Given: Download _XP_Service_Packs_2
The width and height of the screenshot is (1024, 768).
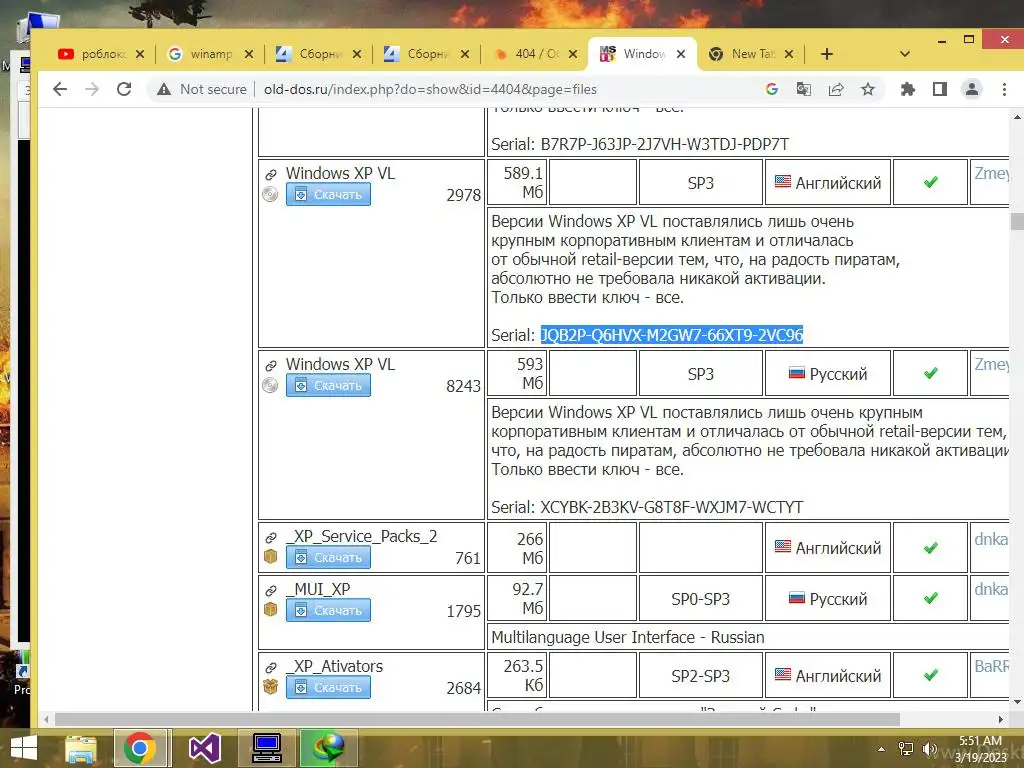Looking at the screenshot, I should [328, 558].
